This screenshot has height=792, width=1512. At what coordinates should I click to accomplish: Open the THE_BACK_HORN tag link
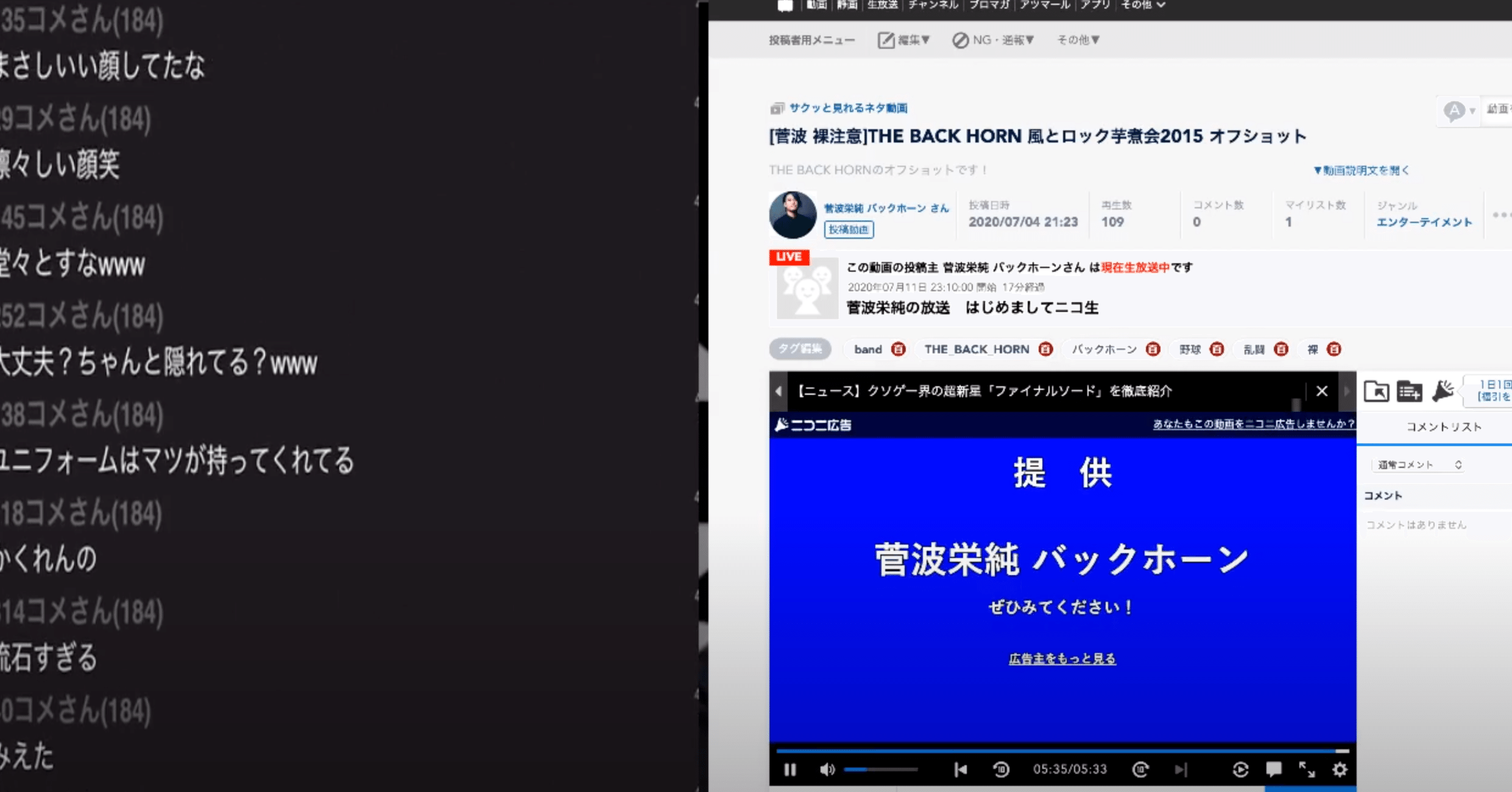[x=977, y=349]
